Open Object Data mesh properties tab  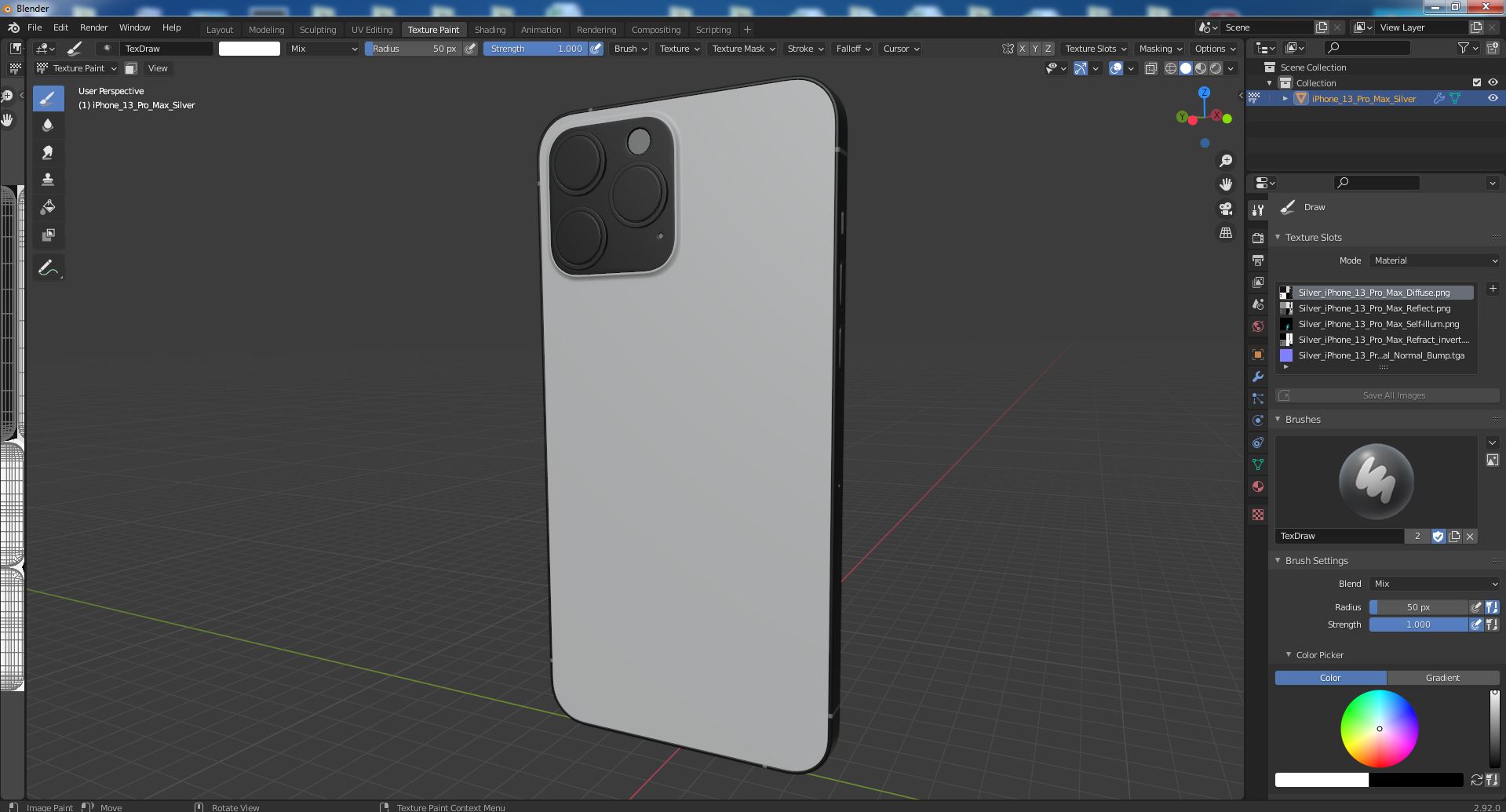(1258, 464)
